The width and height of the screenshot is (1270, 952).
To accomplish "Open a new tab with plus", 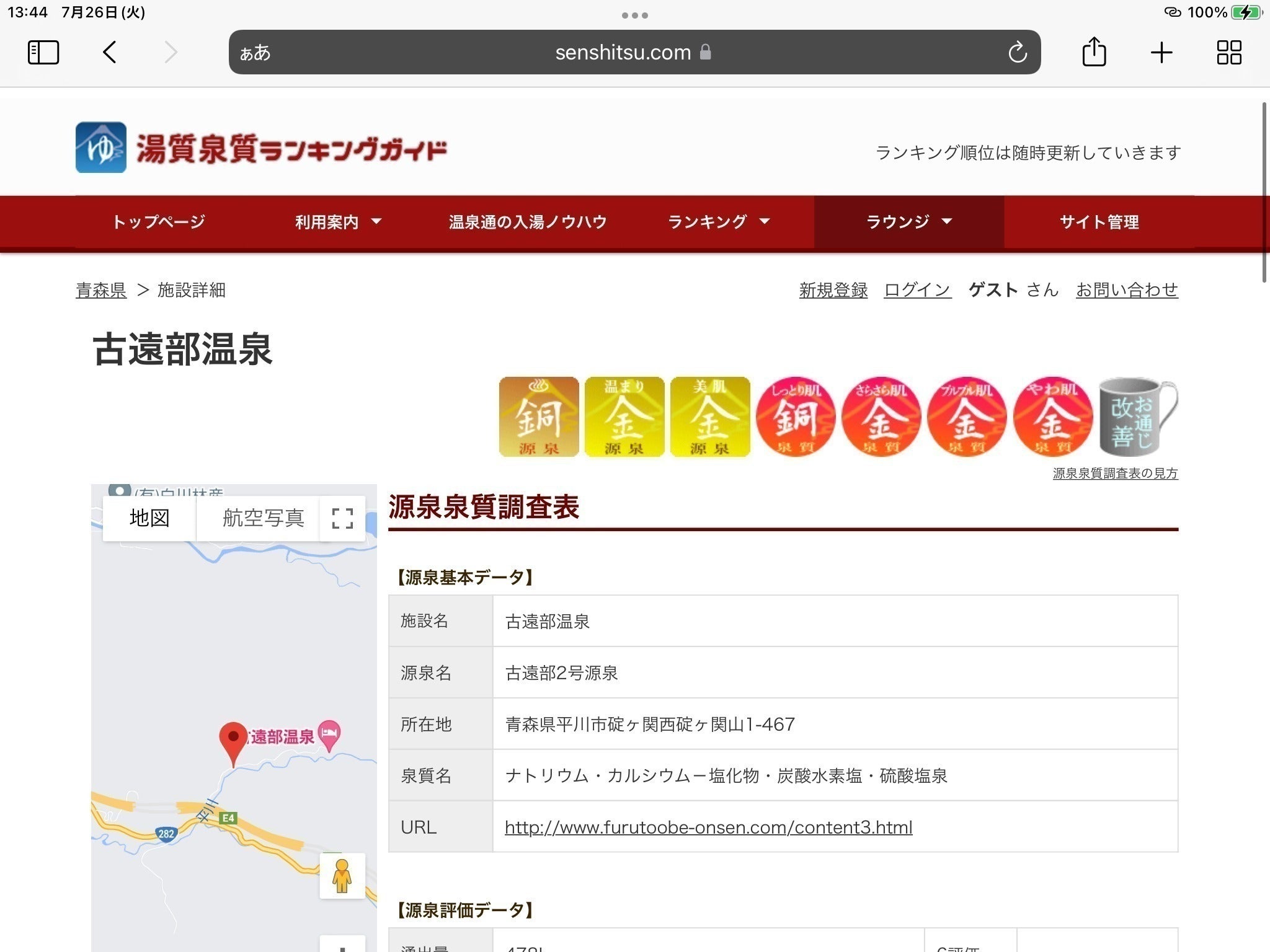I will tap(1161, 53).
